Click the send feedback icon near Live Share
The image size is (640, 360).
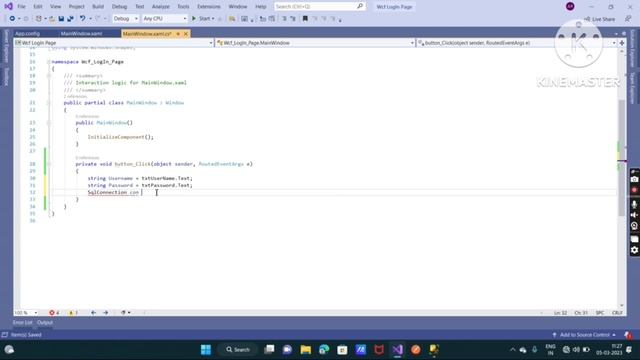628,19
